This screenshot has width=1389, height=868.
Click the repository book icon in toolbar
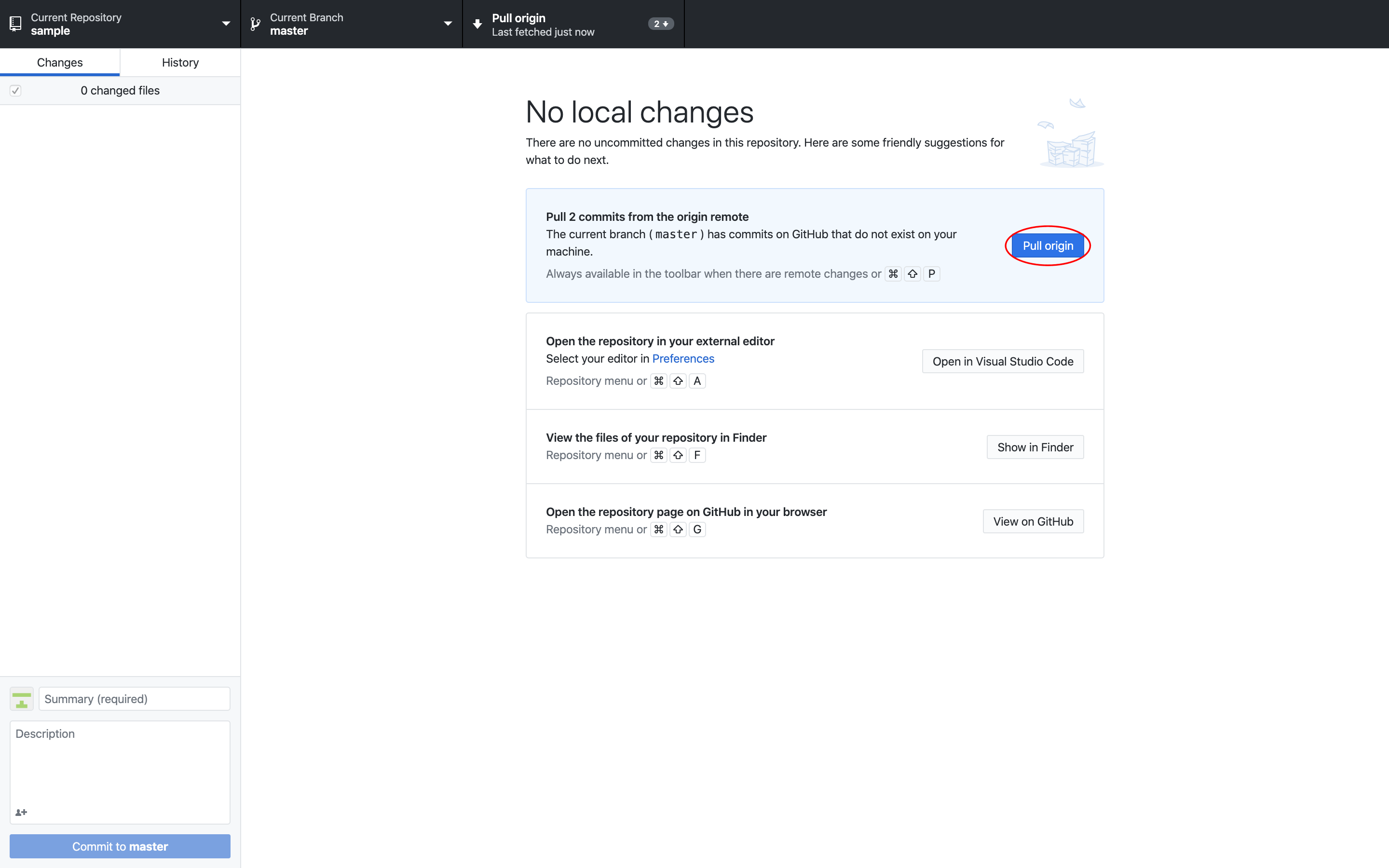[x=15, y=24]
